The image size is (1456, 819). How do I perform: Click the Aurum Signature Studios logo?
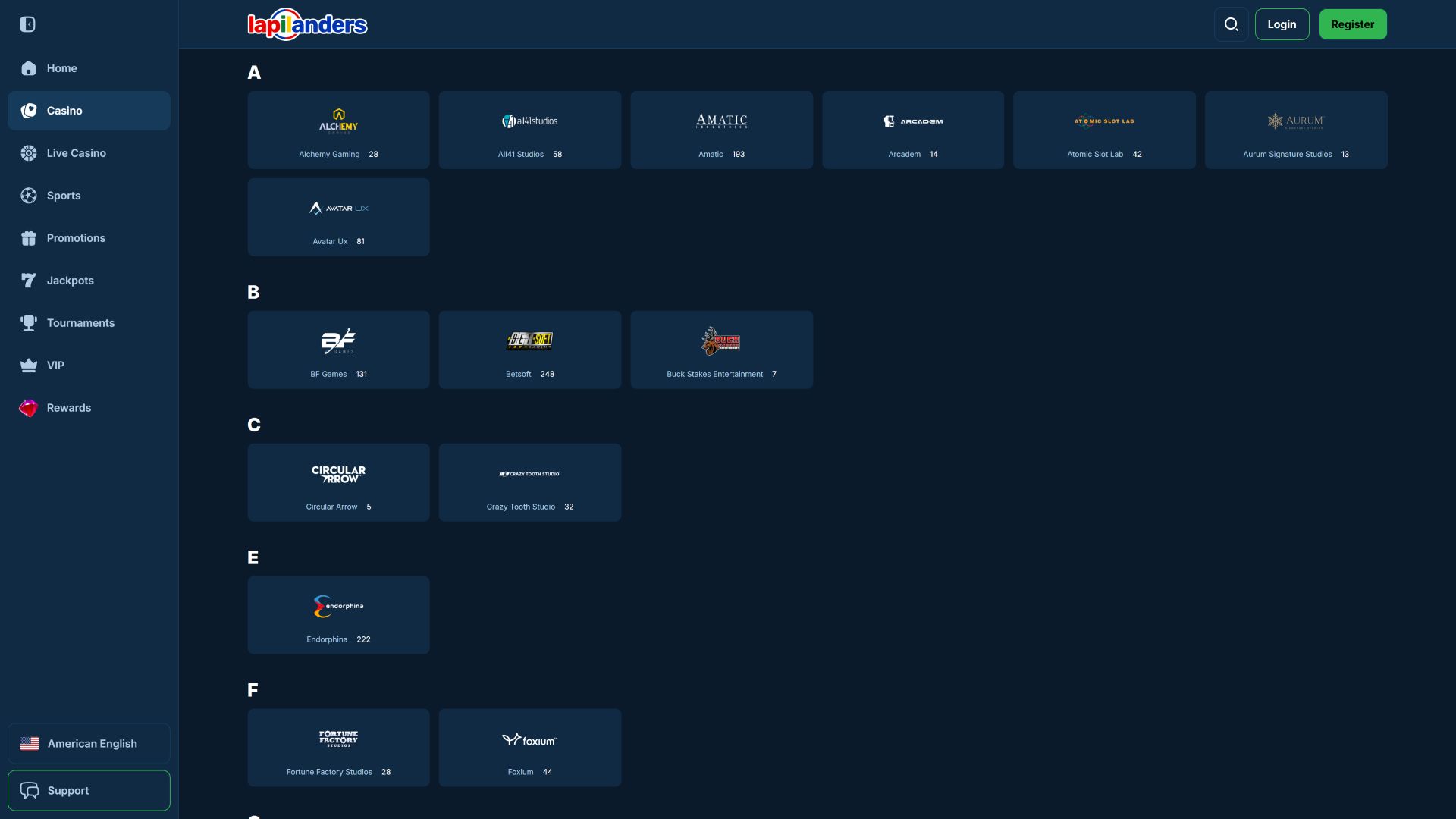coord(1296,121)
